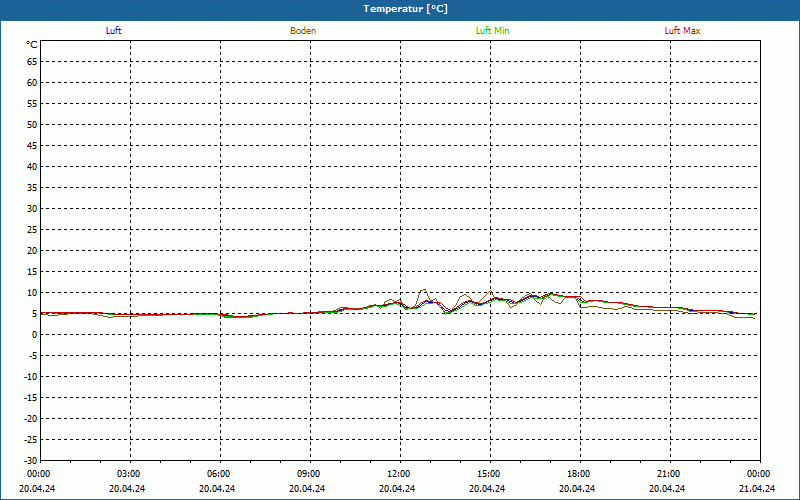Click the -25 value on the y-axis
Screen dimensions: 800x500
(x=31, y=440)
